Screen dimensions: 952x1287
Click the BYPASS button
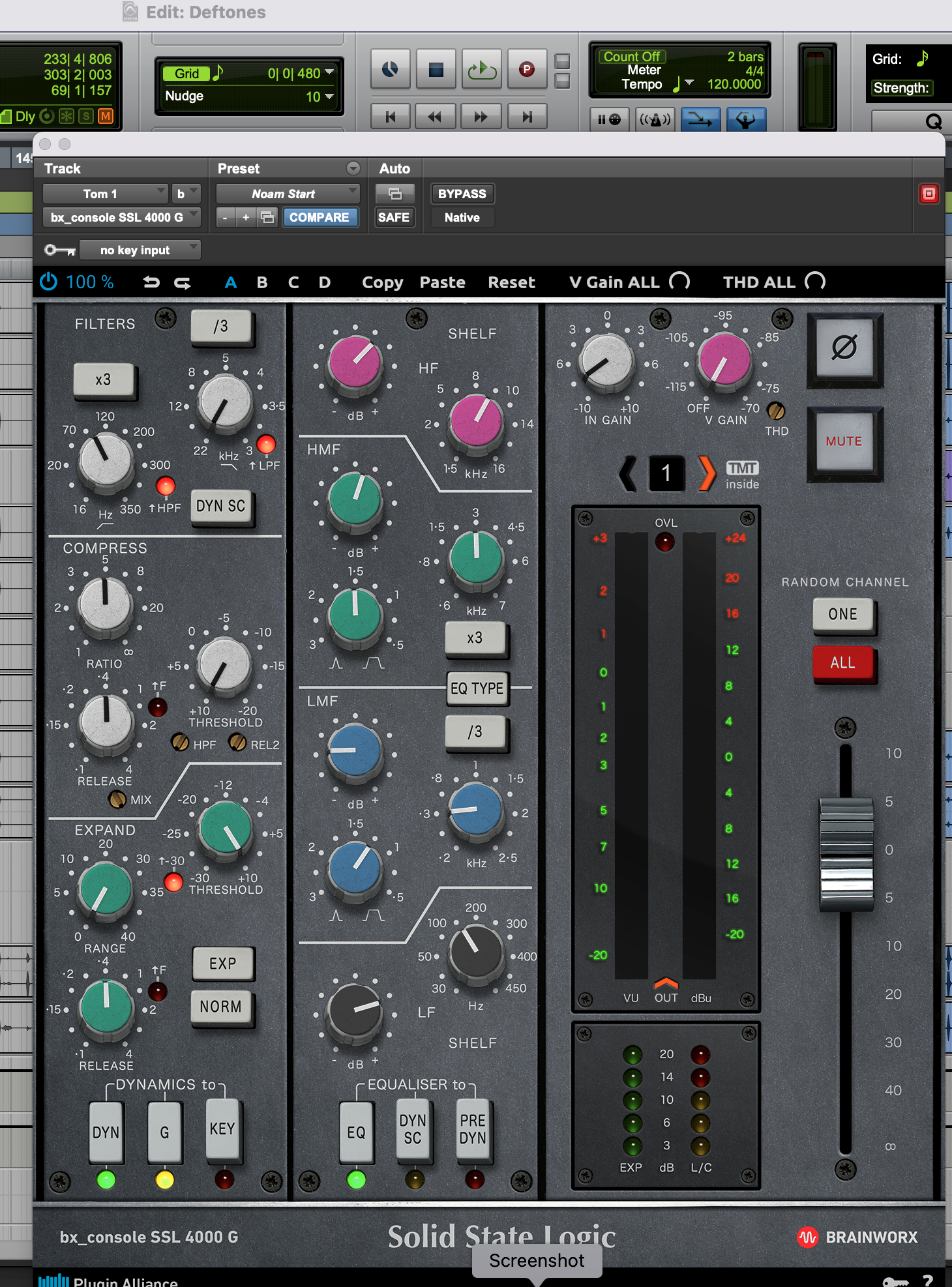[462, 194]
